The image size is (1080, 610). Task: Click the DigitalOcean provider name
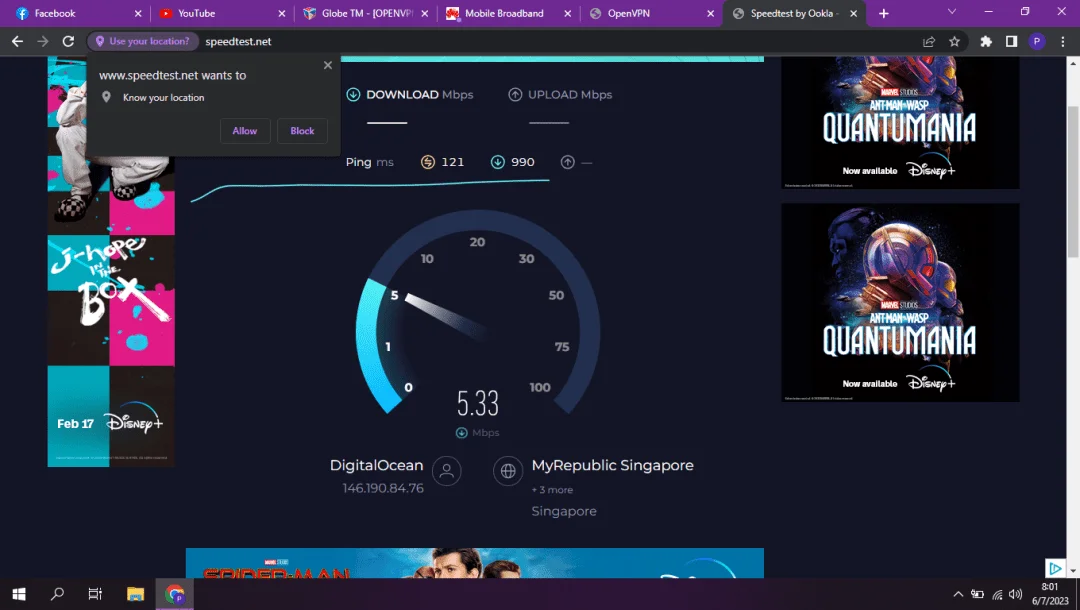376,465
